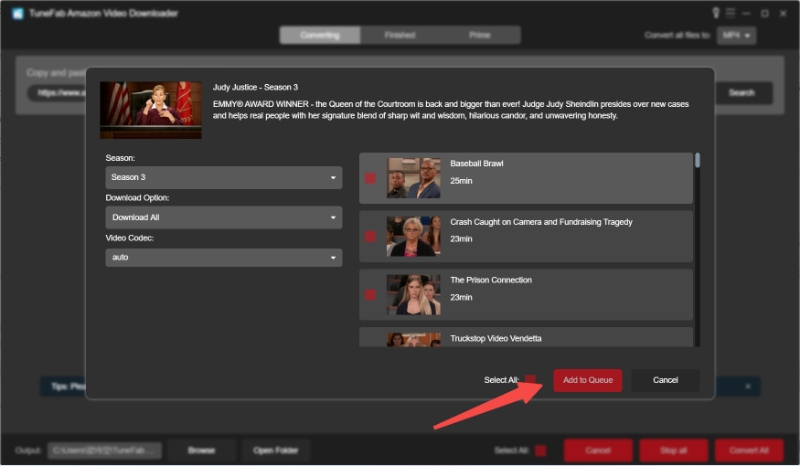Click the Browse button
The height and width of the screenshot is (466, 800).
pos(202,450)
